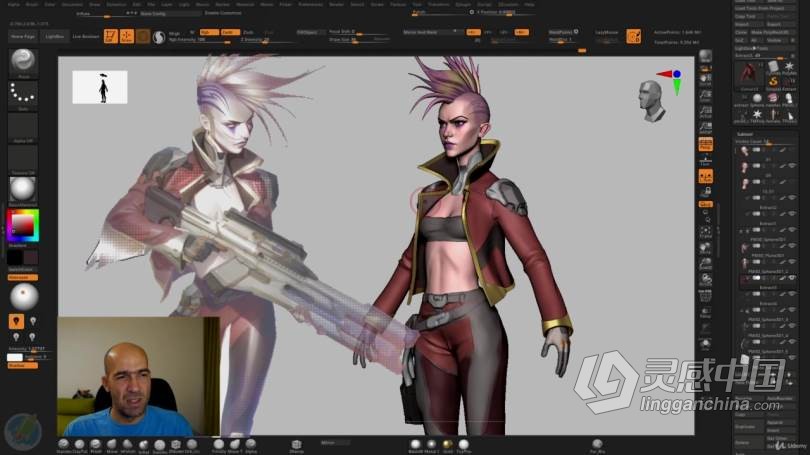Open the Brush menu
Viewport: 810px width, 455px height.
pyautogui.click(x=32, y=4)
